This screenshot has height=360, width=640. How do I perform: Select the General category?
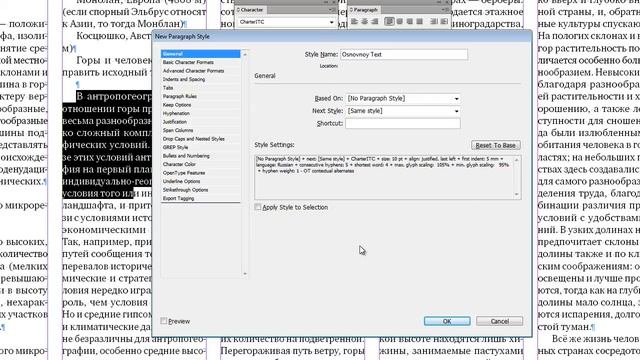[200, 54]
